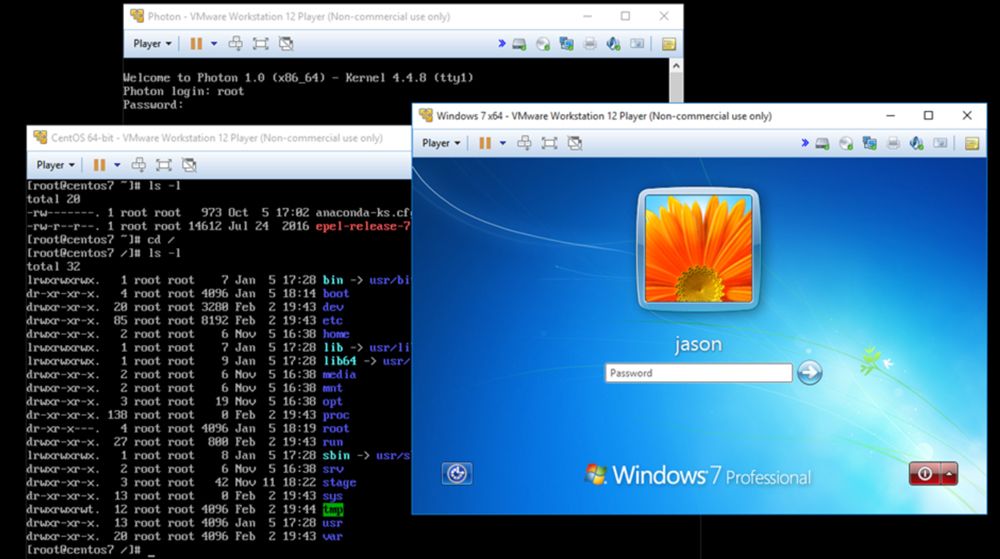The width and height of the screenshot is (1000, 559).
Task: Maximize the Windows 7 x64 window
Action: click(x=929, y=115)
